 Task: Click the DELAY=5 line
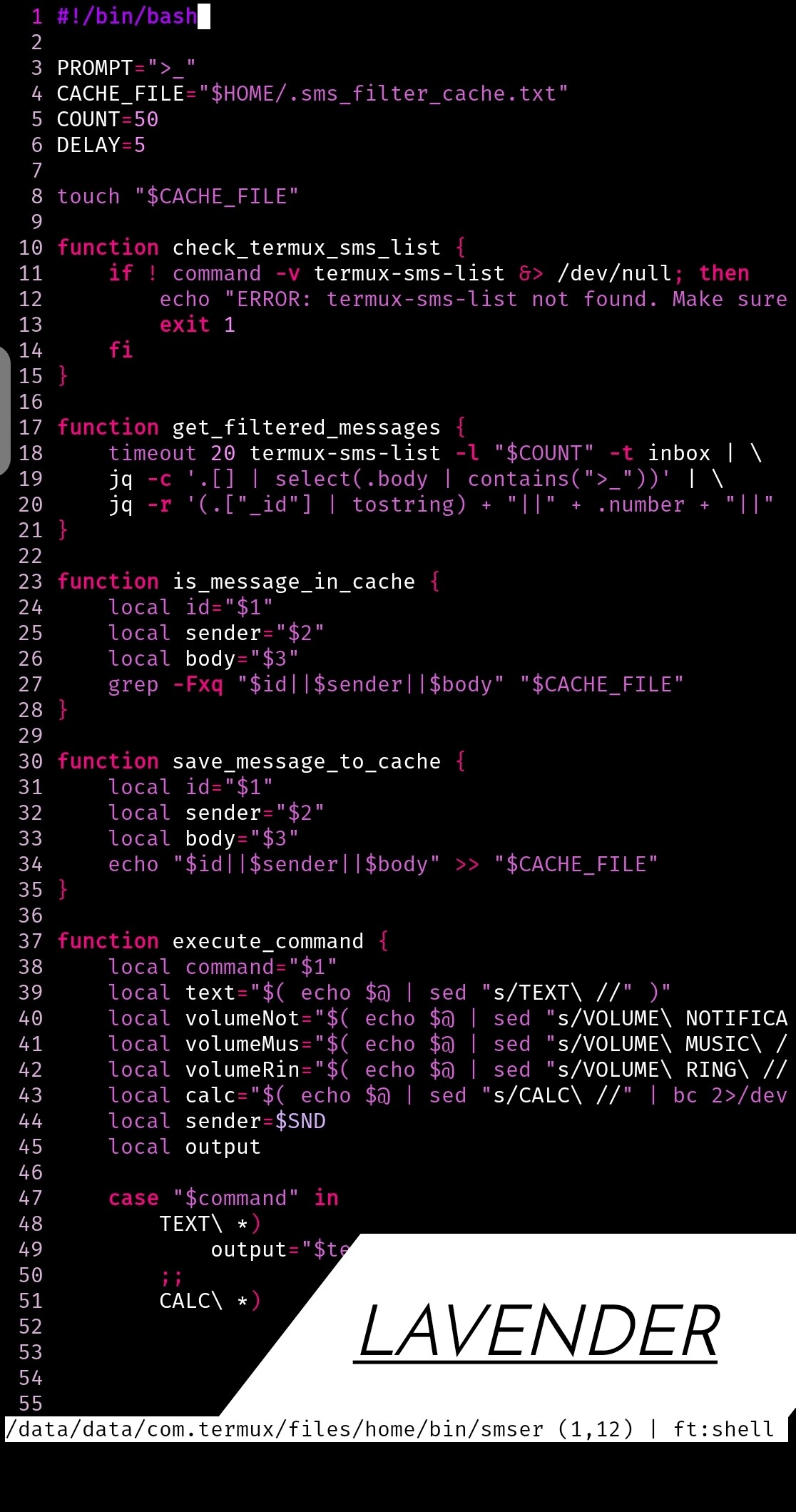101,145
